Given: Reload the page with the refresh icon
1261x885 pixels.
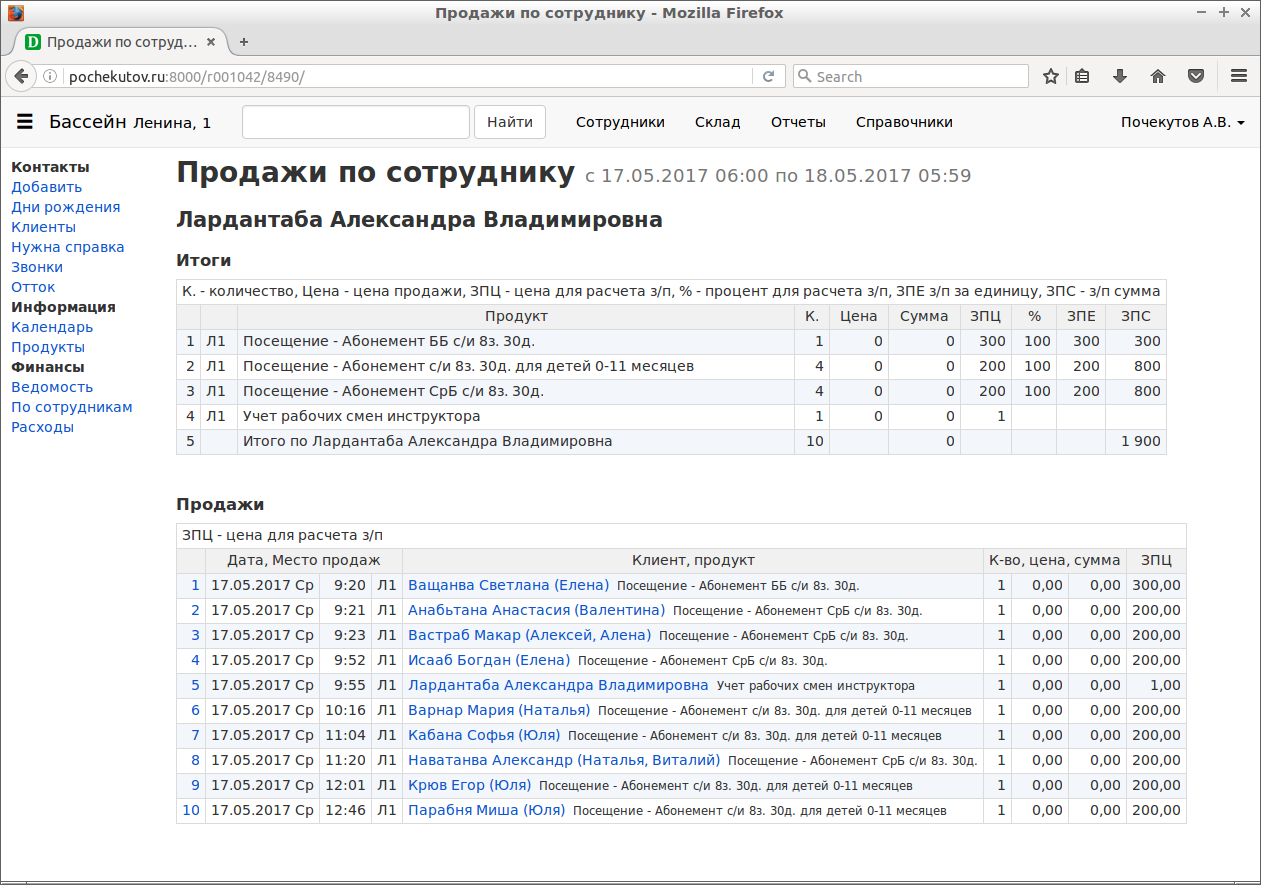Looking at the screenshot, I should (768, 77).
